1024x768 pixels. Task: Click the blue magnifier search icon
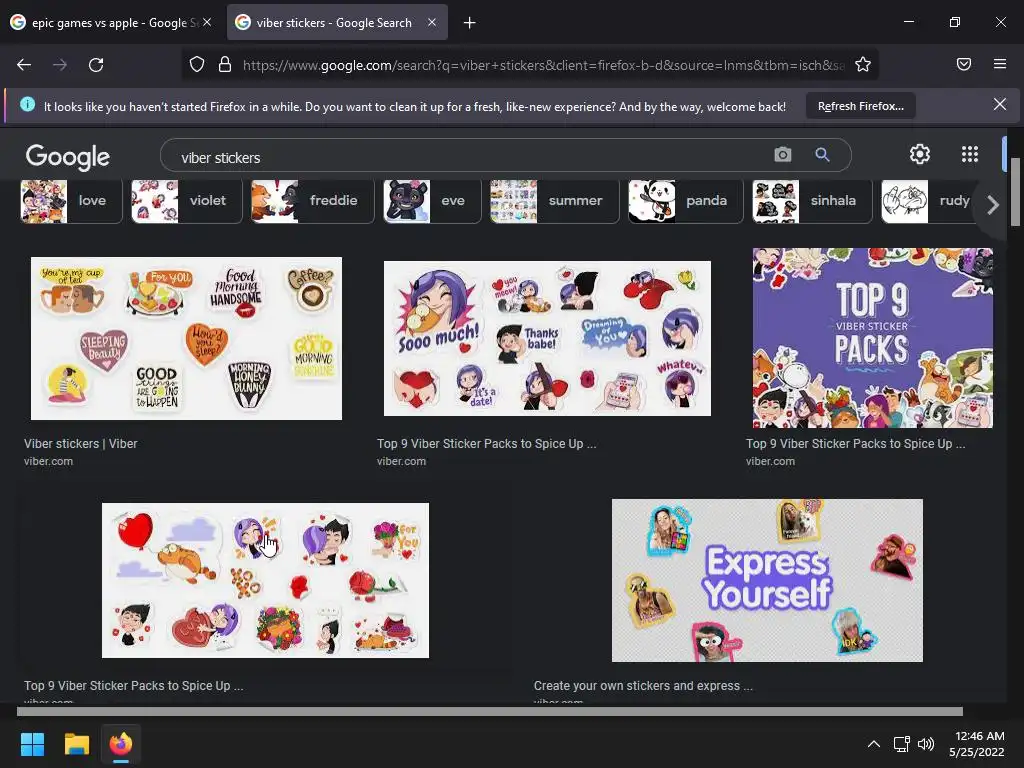pos(822,155)
